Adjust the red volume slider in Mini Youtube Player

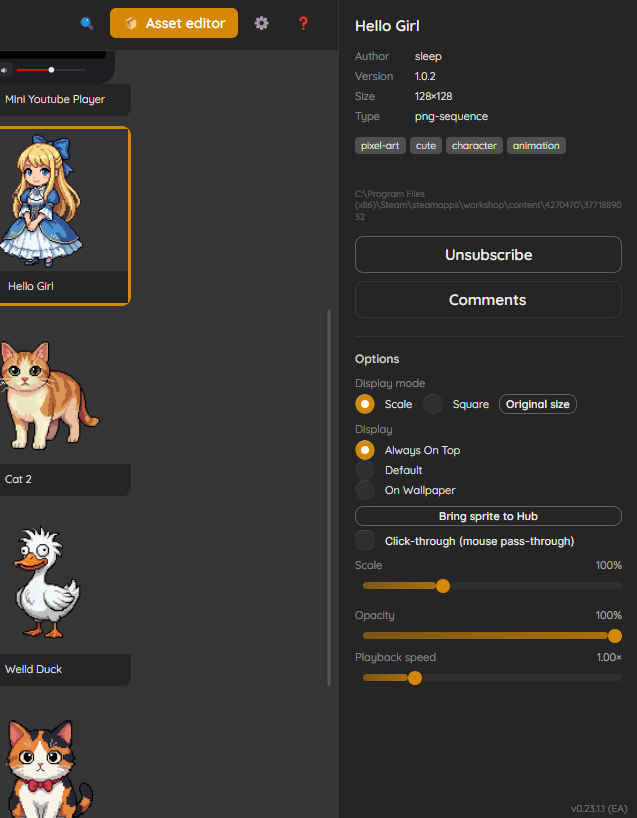point(51,70)
